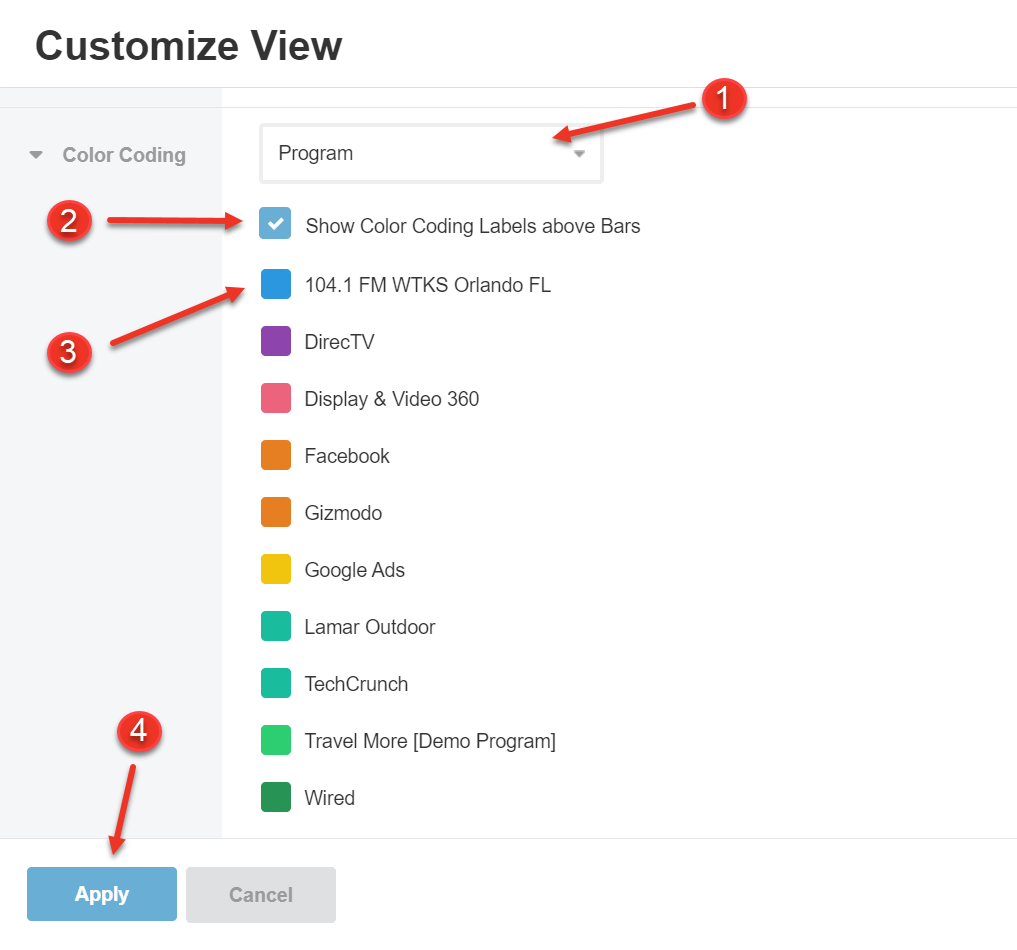Select Facebook's orange color swatch

[x=275, y=455]
